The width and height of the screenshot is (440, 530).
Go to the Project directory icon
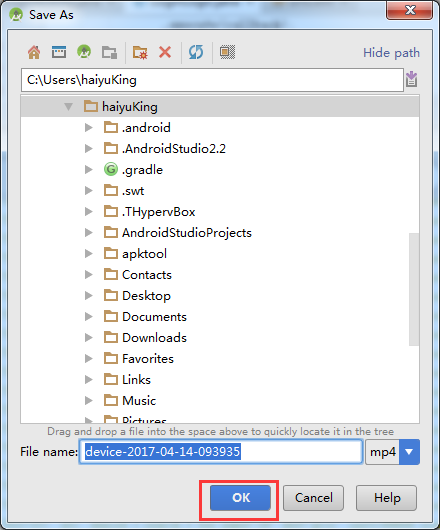(x=84, y=52)
